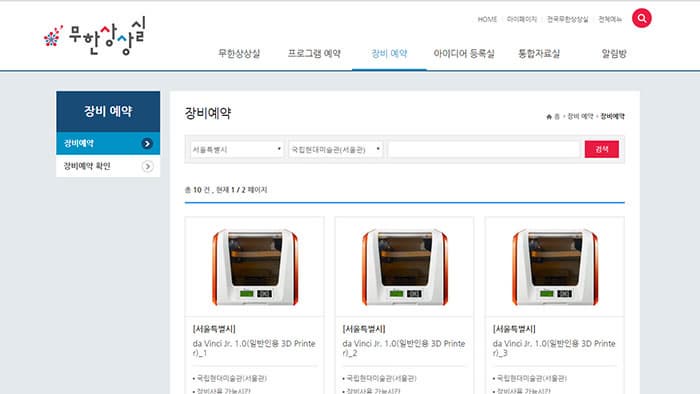The width and height of the screenshot is (700, 394).
Task: Open the 국립현대미술관(서울관) location dropdown
Action: click(336, 149)
